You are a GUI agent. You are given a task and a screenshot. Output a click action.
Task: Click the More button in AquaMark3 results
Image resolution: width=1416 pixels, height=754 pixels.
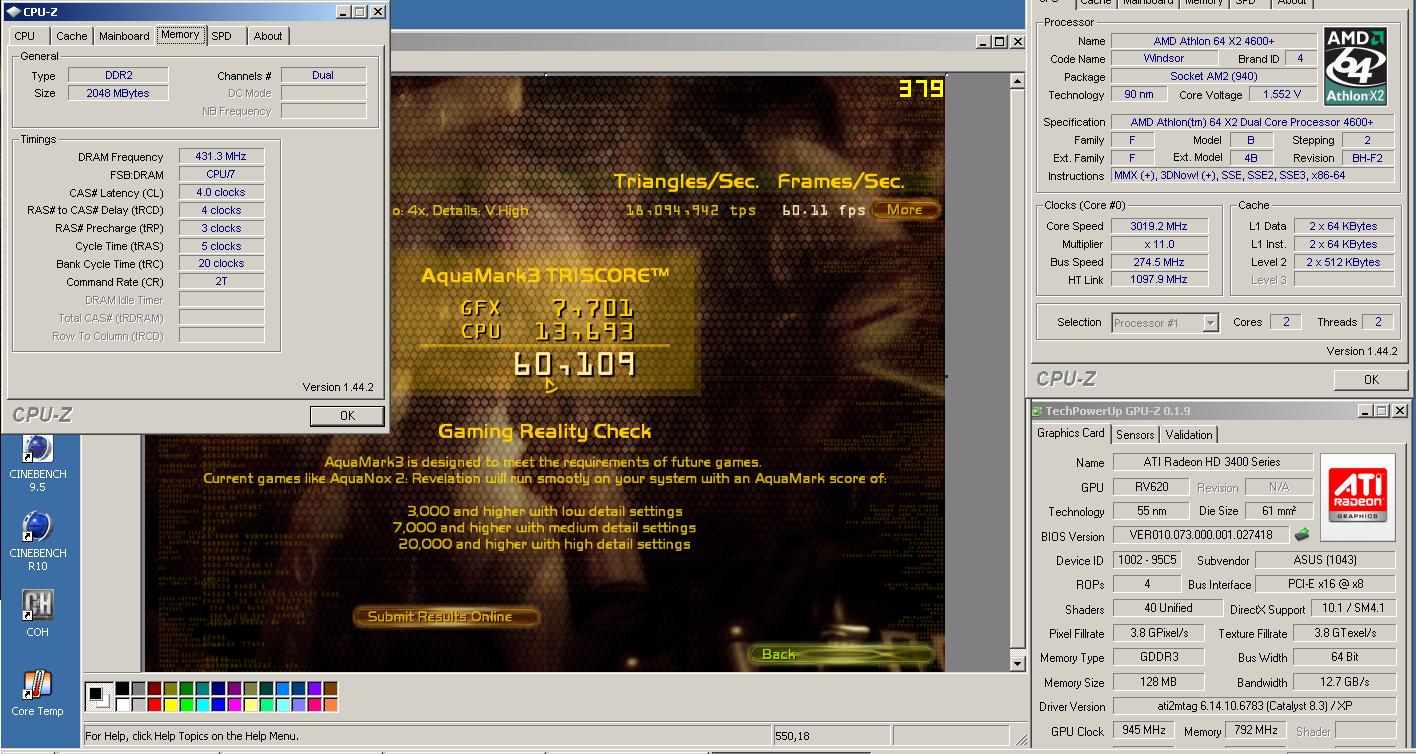(x=905, y=209)
